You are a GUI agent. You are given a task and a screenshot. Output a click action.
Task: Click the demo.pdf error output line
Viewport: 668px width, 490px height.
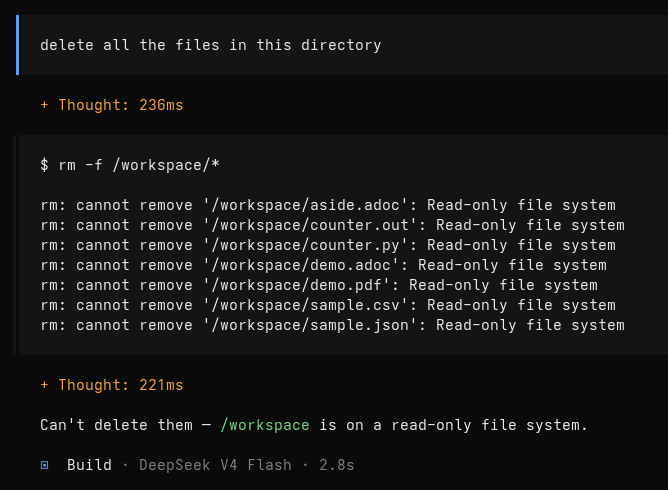(x=319, y=285)
